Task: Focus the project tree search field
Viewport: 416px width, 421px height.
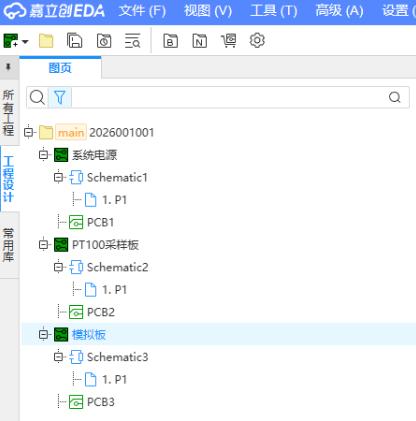Action: click(x=228, y=97)
